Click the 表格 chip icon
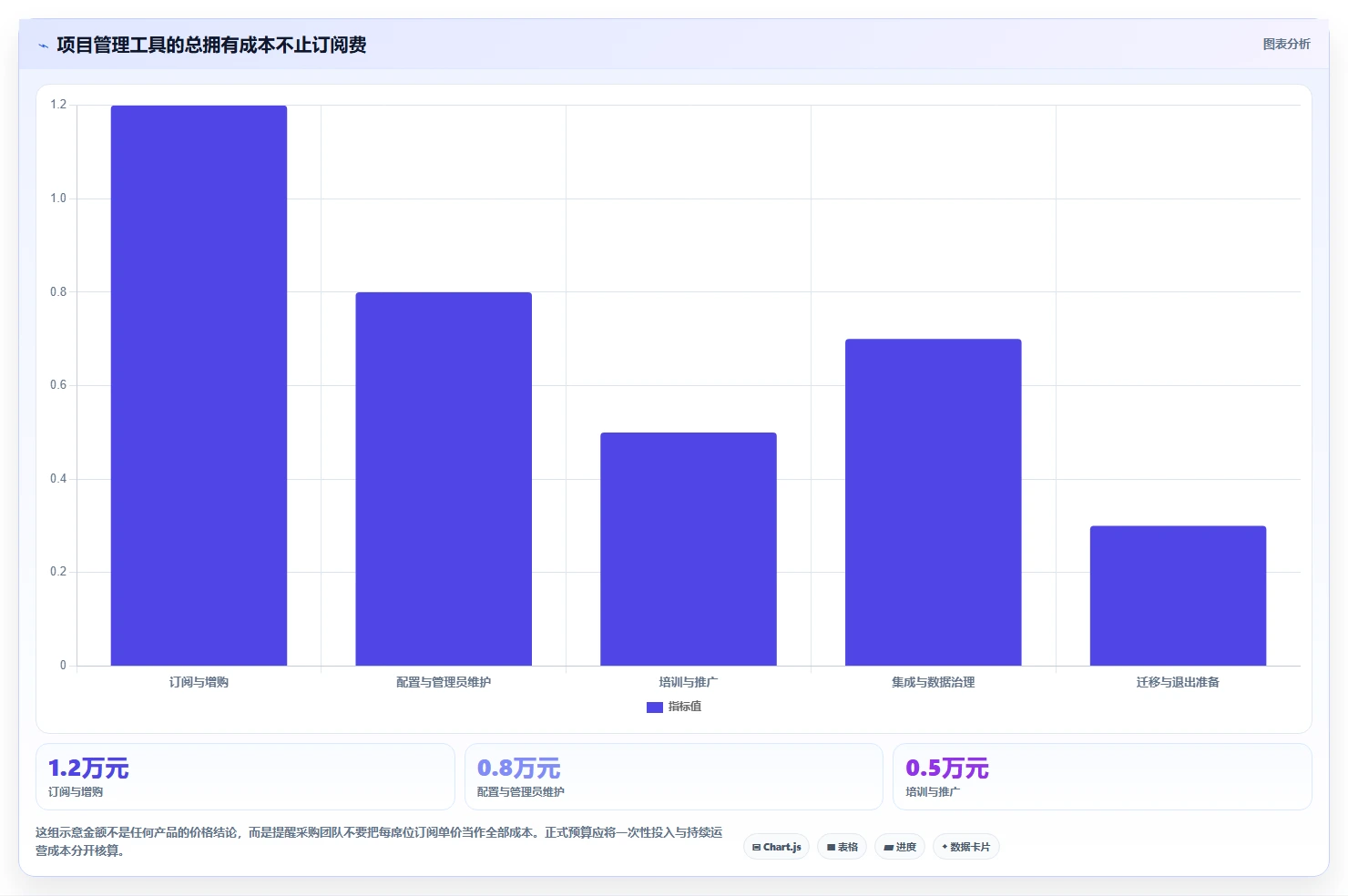Screen dimensions: 1348x896 (831, 847)
